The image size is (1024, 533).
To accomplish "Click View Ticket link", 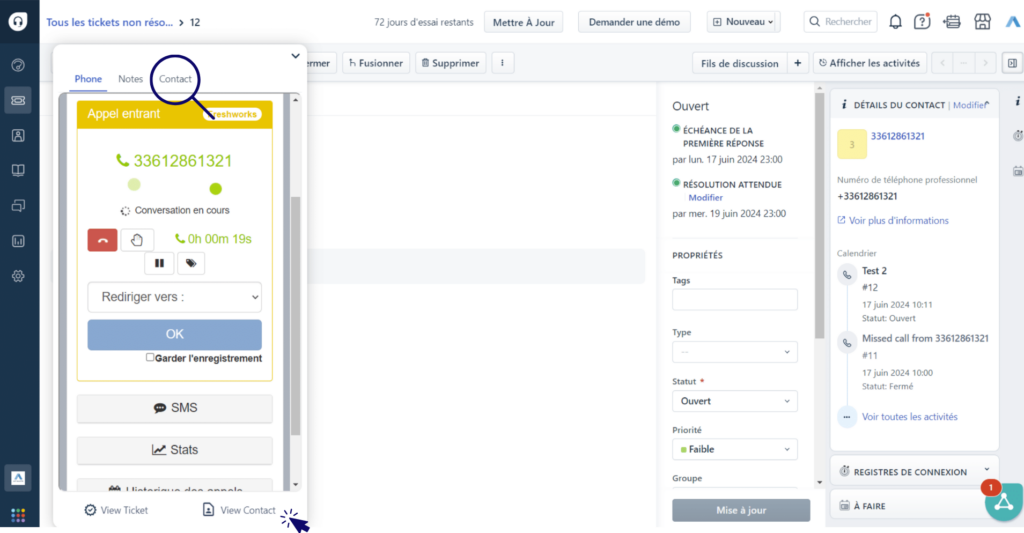I will [116, 510].
